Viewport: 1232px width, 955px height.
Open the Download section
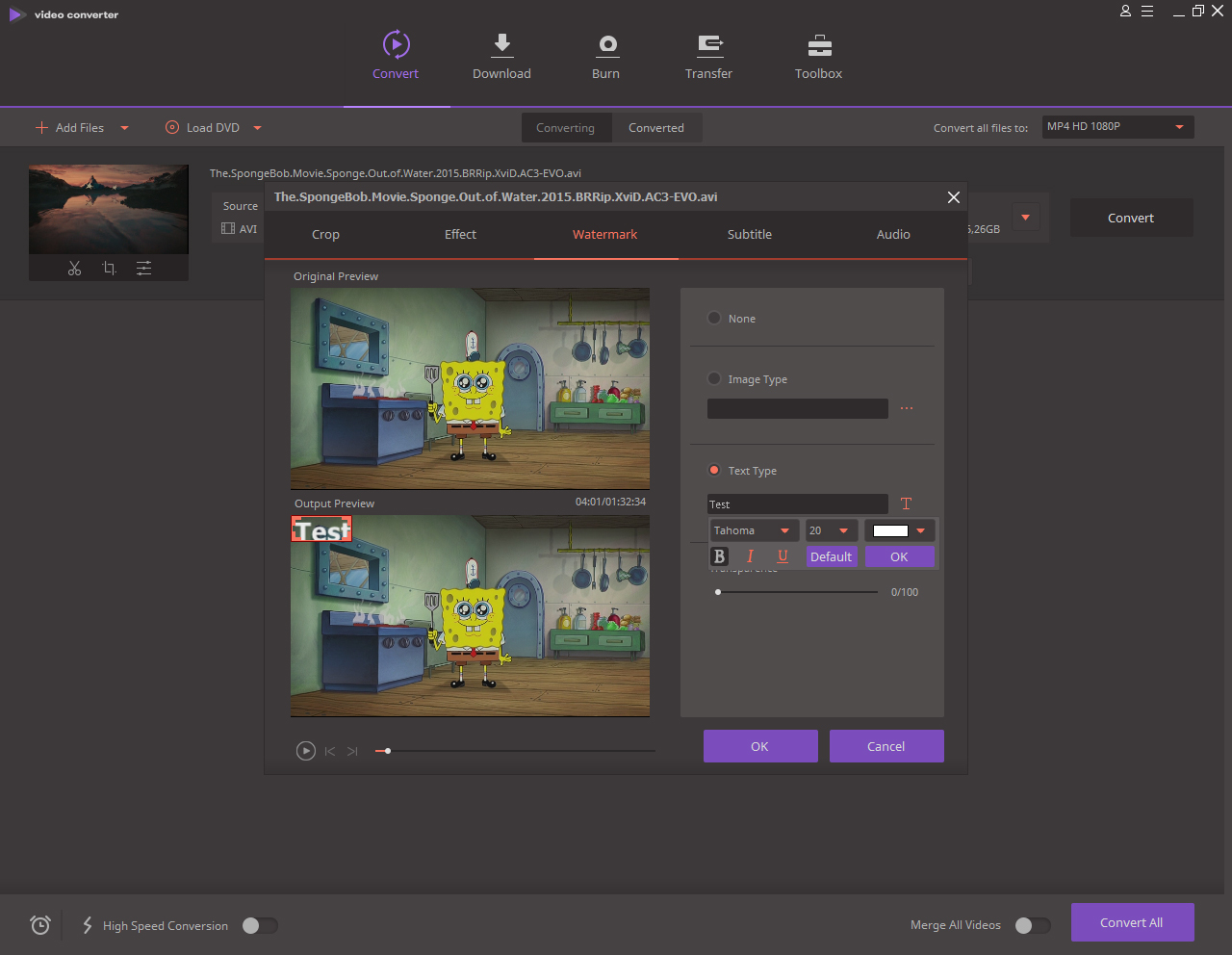coord(501,56)
